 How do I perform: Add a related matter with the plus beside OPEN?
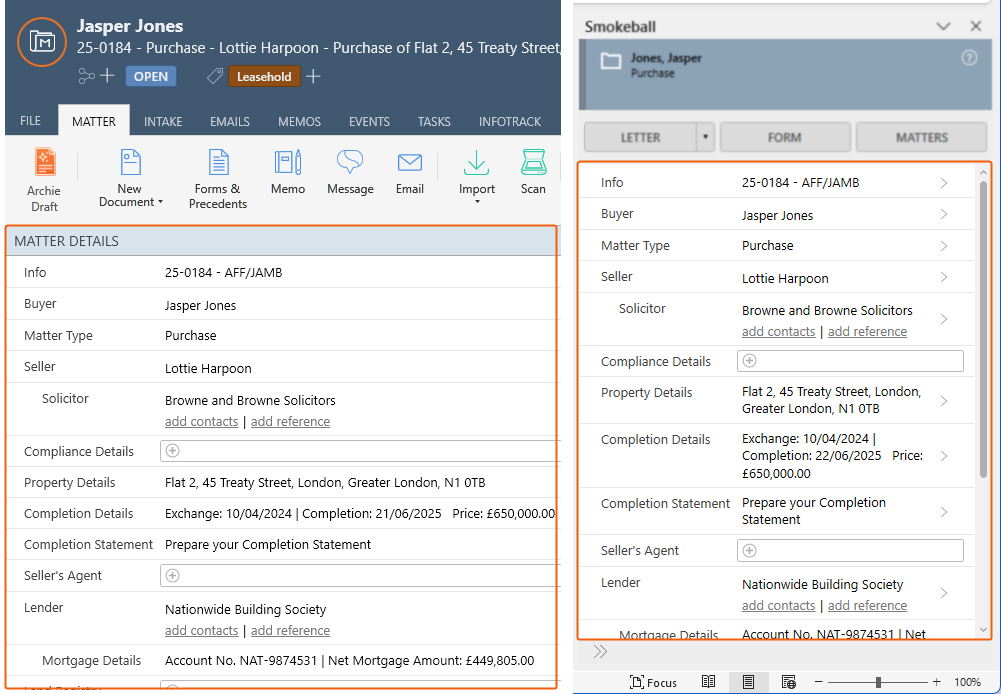coord(107,76)
